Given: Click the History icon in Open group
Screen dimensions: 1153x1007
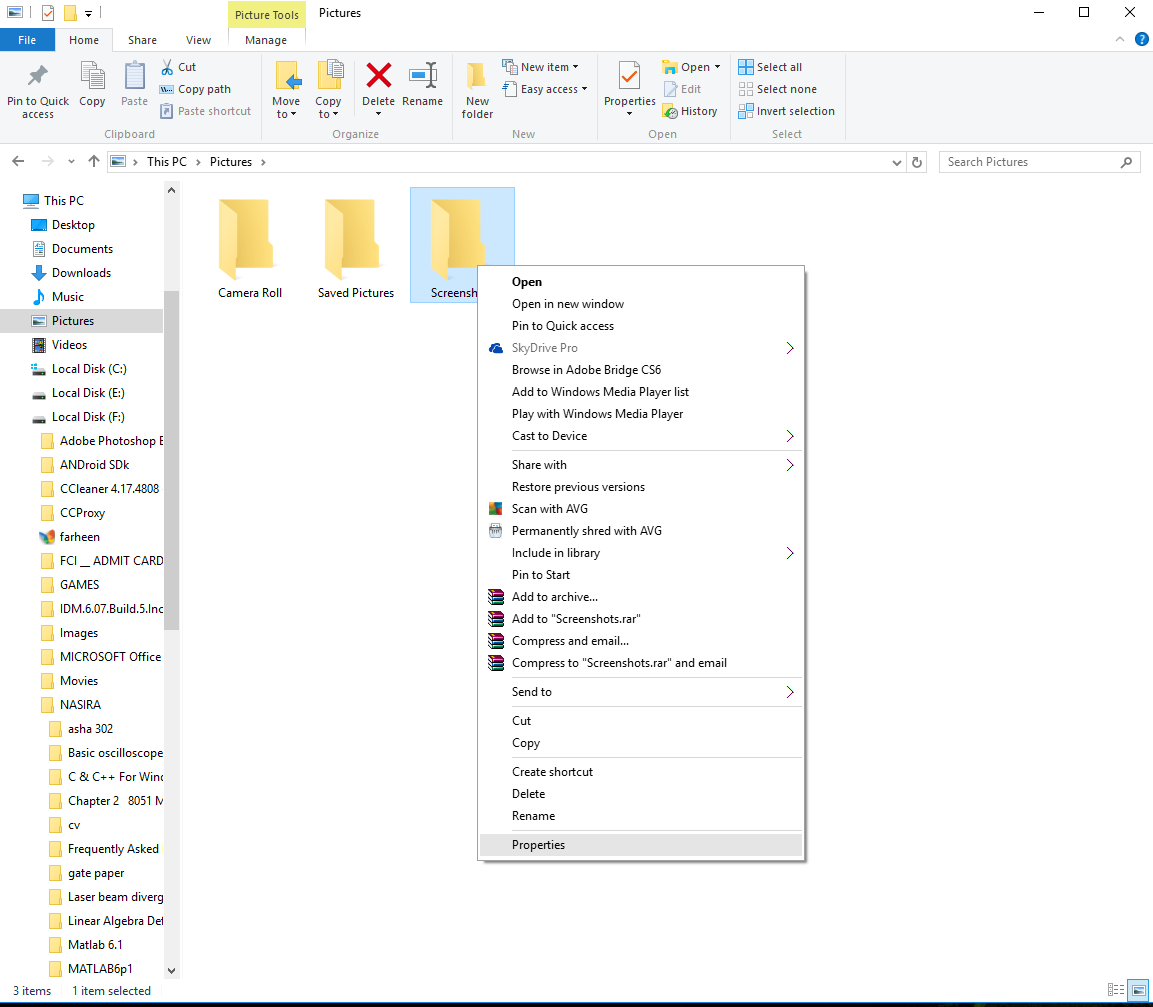Looking at the screenshot, I should (670, 111).
